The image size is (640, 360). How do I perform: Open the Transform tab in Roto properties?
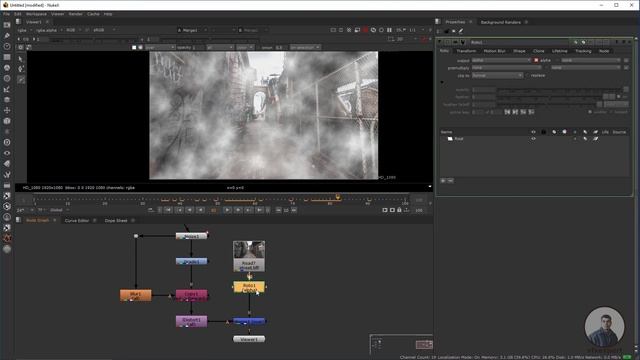click(x=466, y=51)
